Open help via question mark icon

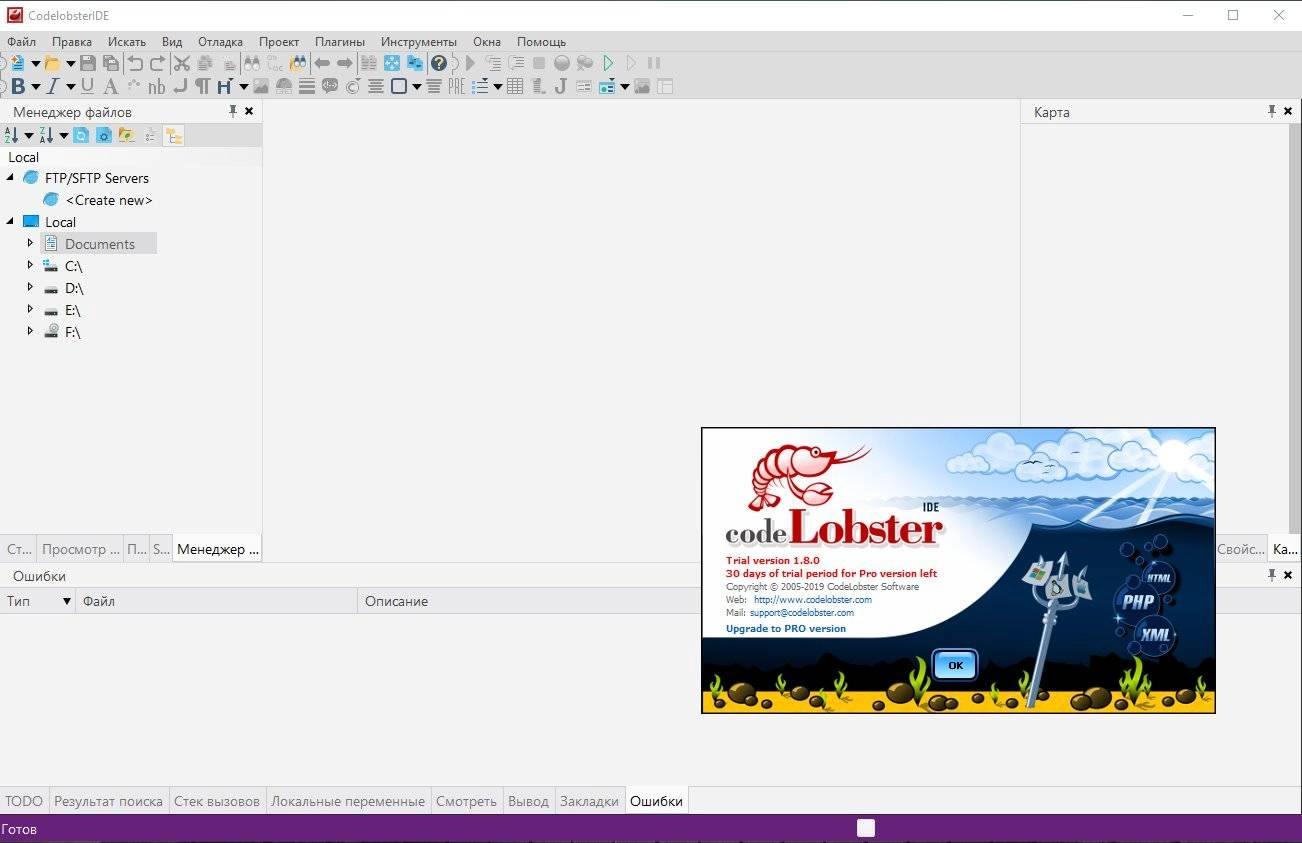[x=438, y=63]
